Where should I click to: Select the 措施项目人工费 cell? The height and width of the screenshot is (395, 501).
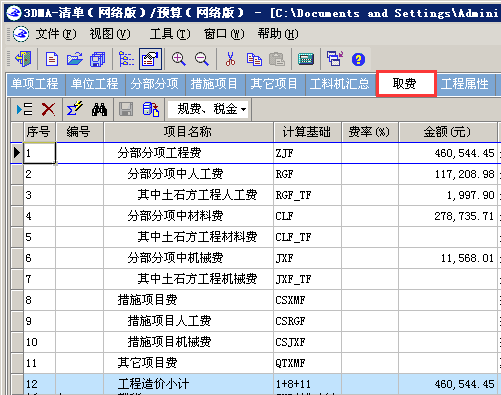tap(188, 321)
